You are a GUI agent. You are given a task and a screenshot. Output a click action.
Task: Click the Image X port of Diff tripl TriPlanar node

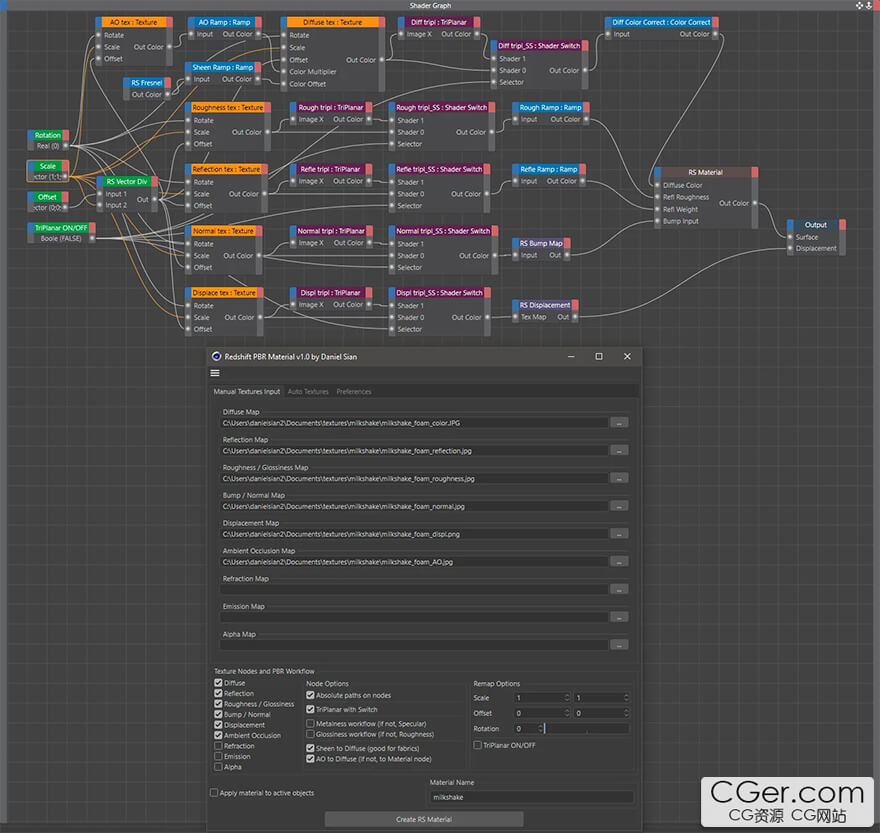point(401,34)
